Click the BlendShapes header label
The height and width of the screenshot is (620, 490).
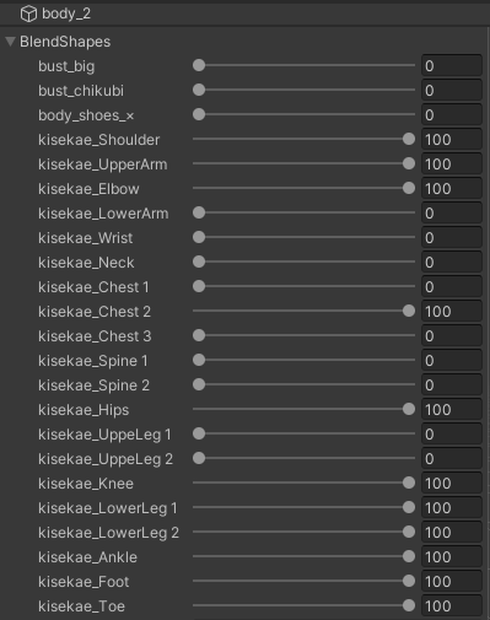point(65,42)
